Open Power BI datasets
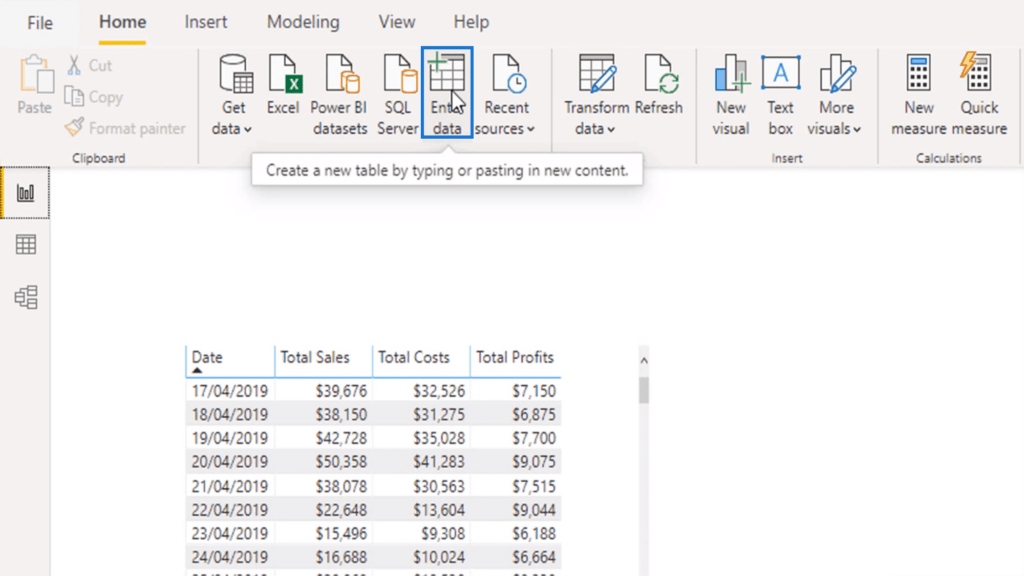Viewport: 1024px width, 576px height. 339,95
